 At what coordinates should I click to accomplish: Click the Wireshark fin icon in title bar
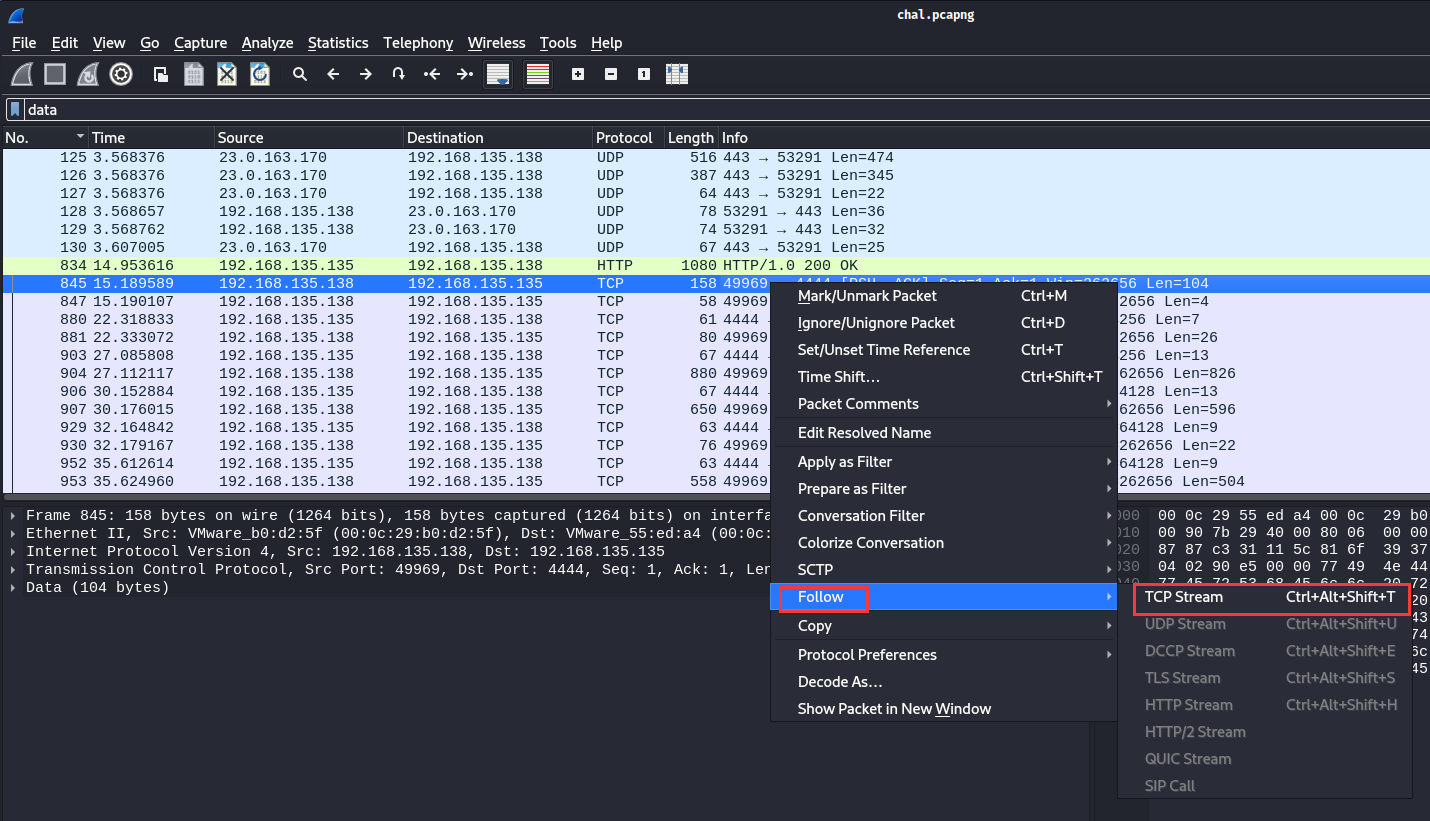point(15,14)
